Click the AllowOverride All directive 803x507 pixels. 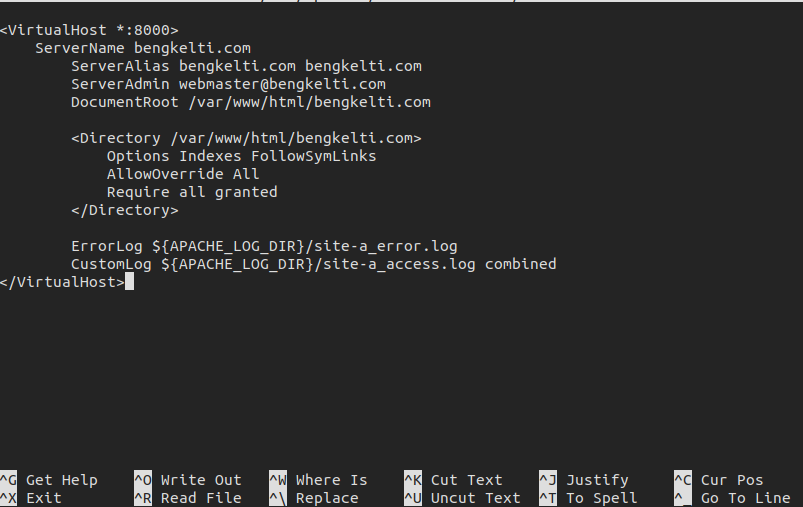coord(183,174)
